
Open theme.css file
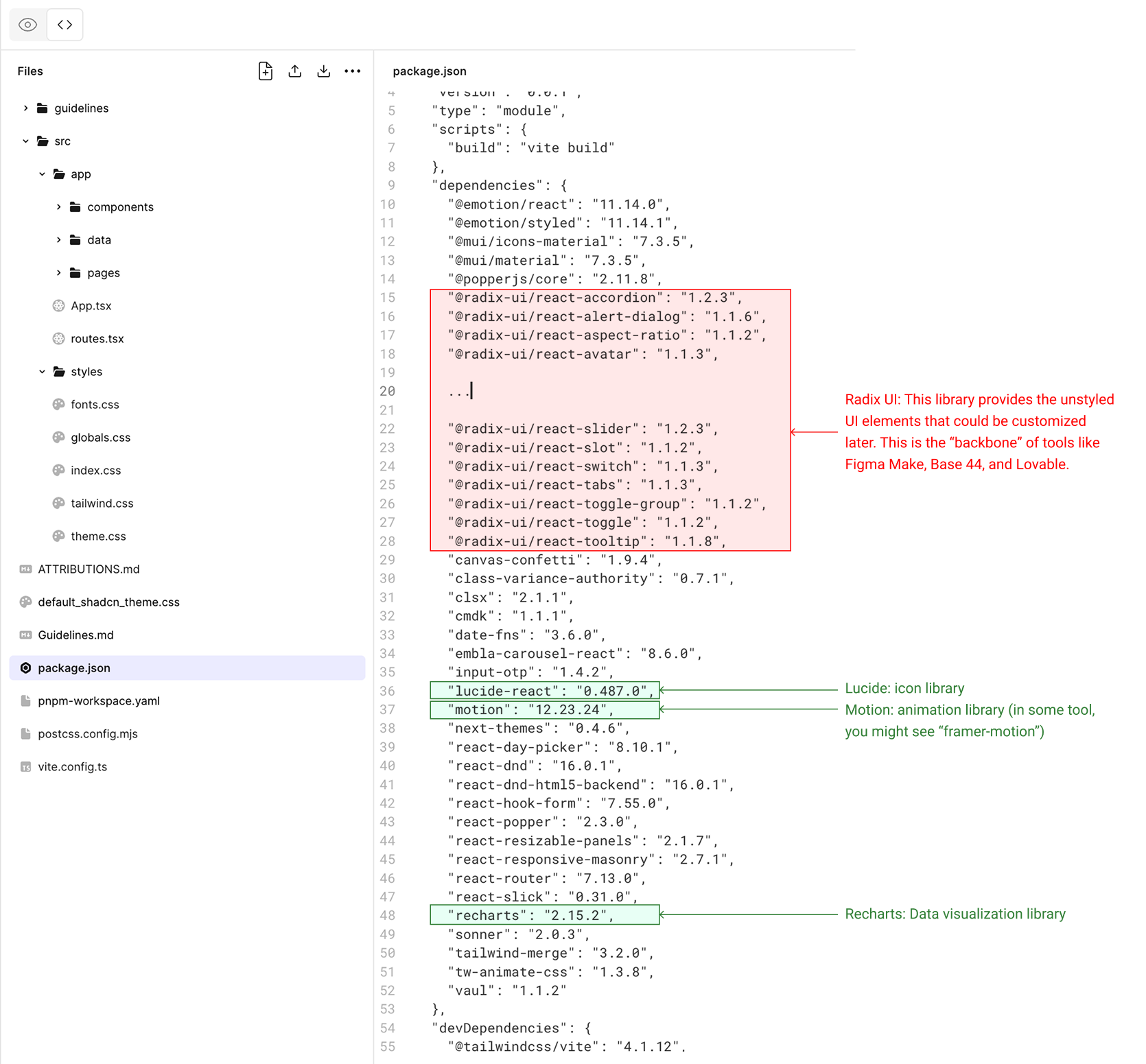[98, 536]
